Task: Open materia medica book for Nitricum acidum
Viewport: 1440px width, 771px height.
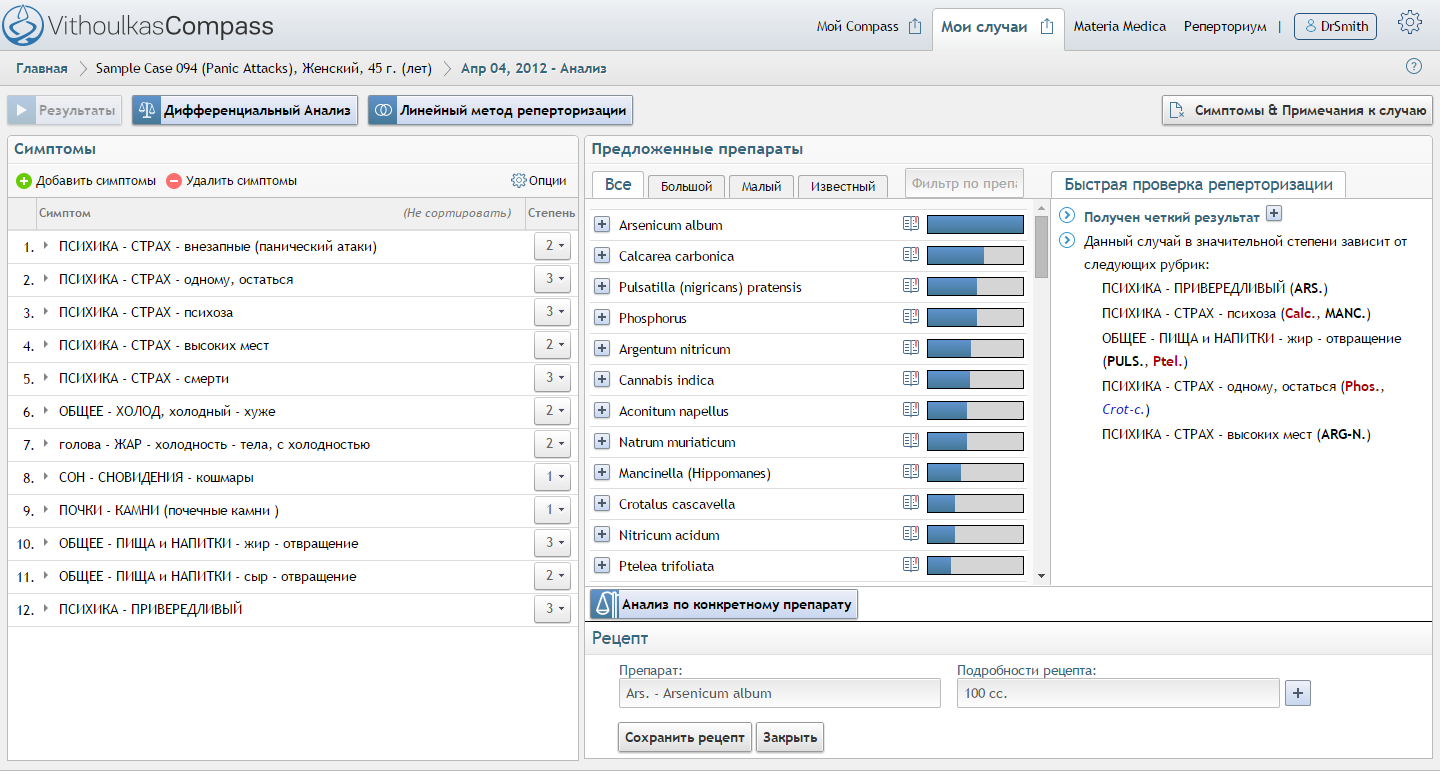Action: point(910,535)
